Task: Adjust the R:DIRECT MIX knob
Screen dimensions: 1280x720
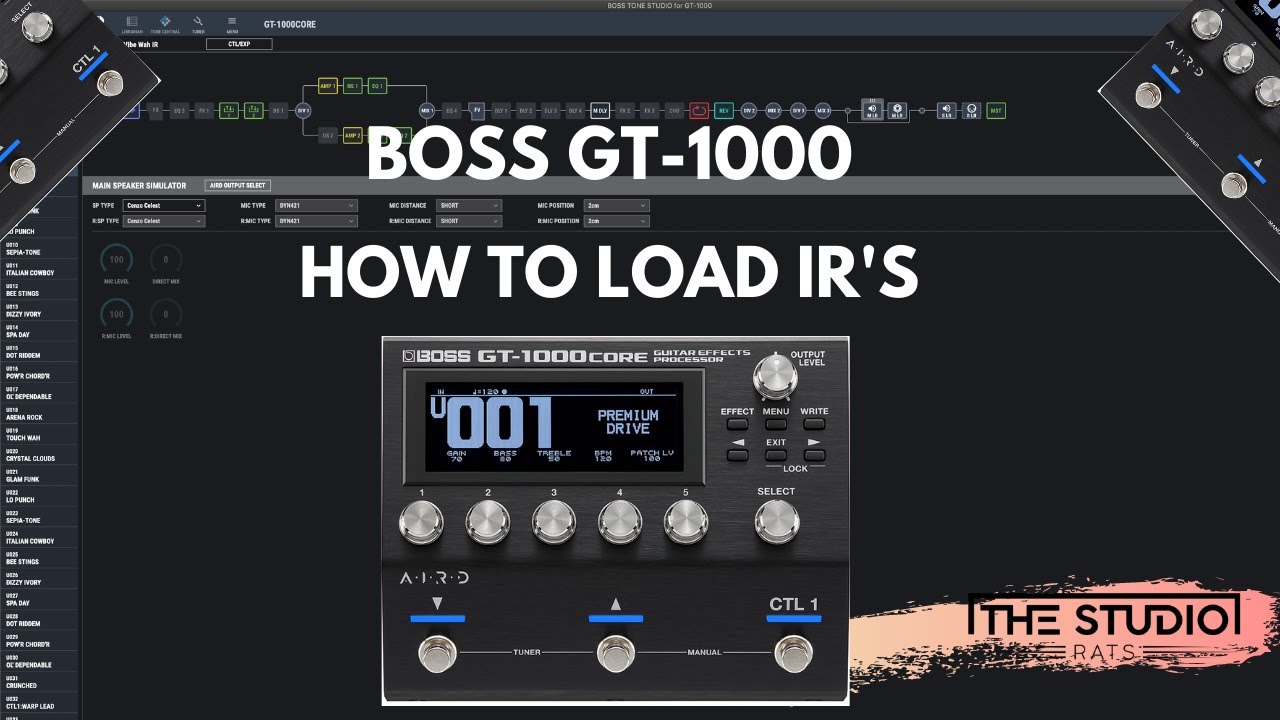Action: (166, 314)
